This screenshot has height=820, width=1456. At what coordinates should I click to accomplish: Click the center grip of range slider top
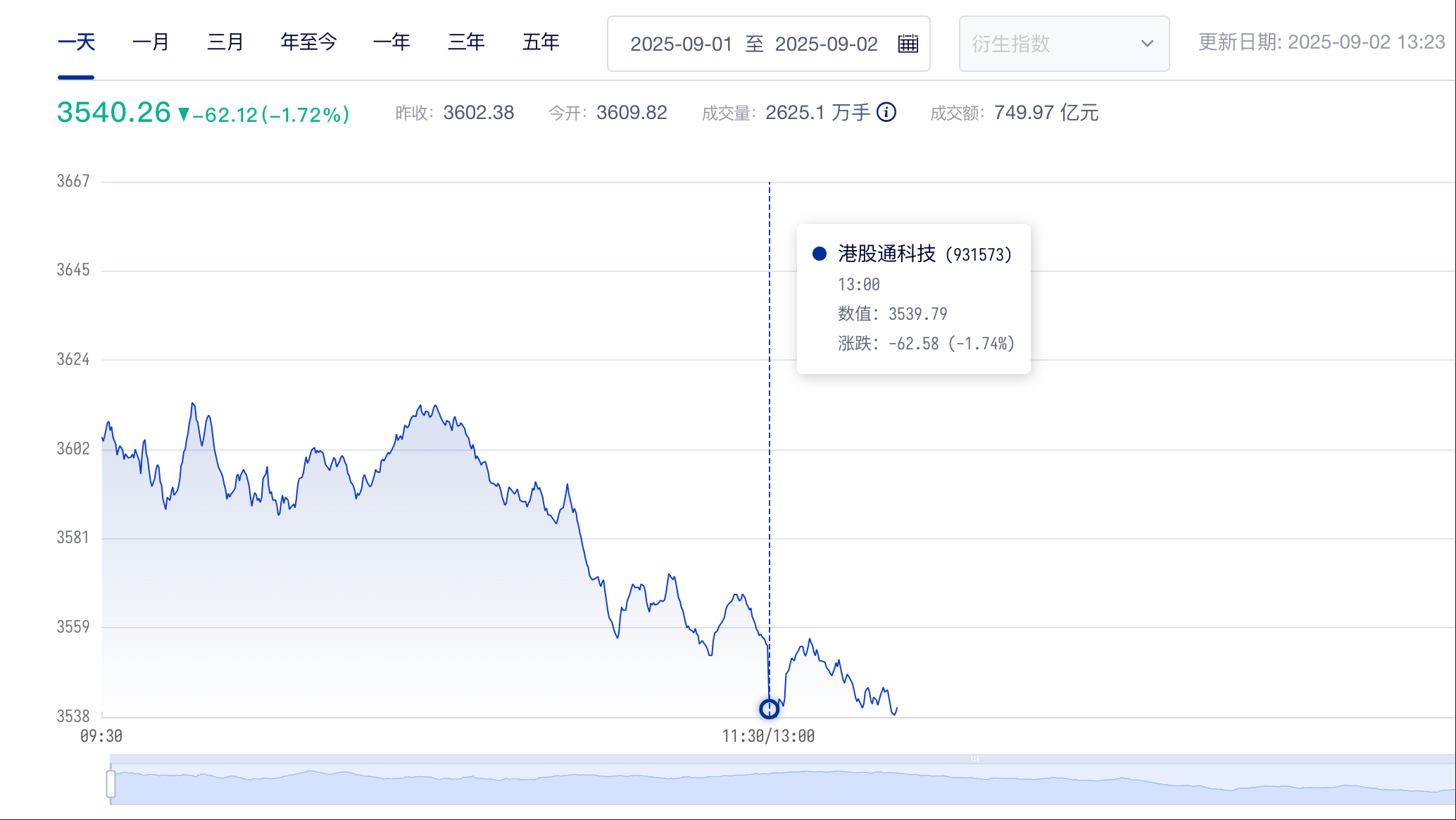[974, 759]
